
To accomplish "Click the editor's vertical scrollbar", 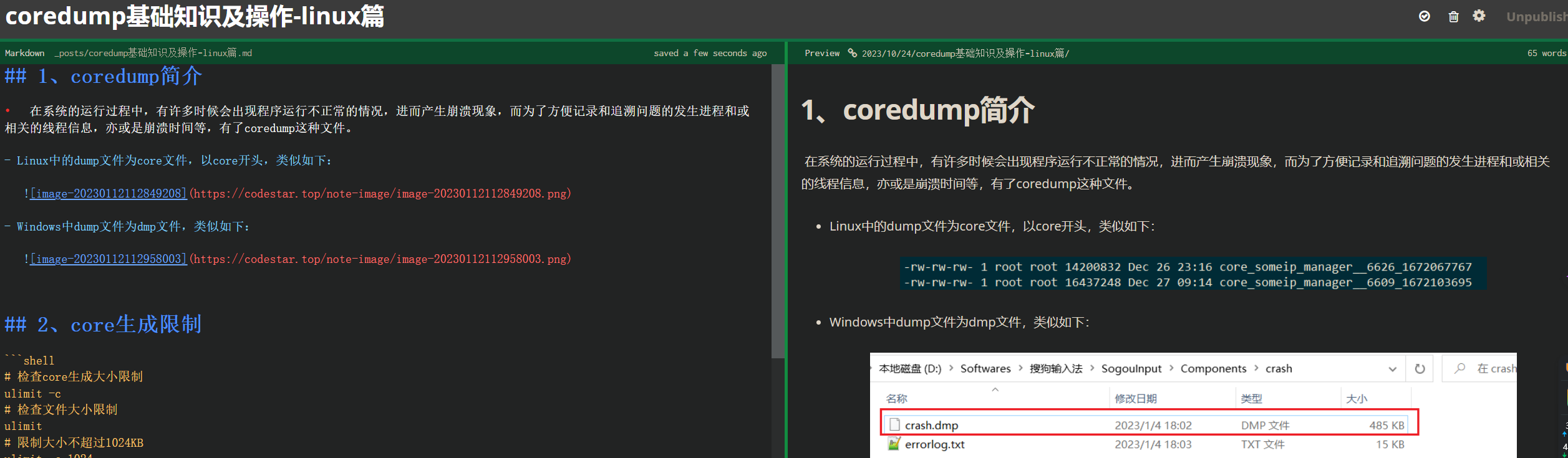I will [x=778, y=212].
